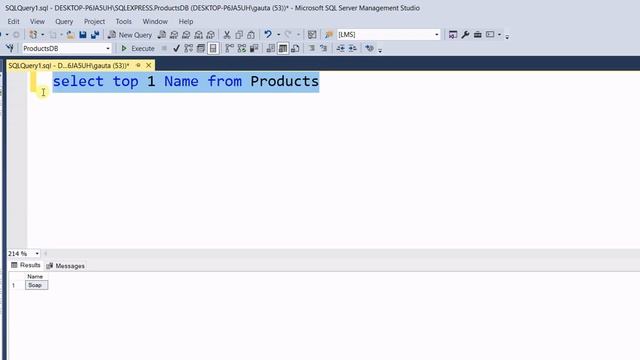Increase indent of the selected line
The image size is (640, 360).
tap(353, 48)
